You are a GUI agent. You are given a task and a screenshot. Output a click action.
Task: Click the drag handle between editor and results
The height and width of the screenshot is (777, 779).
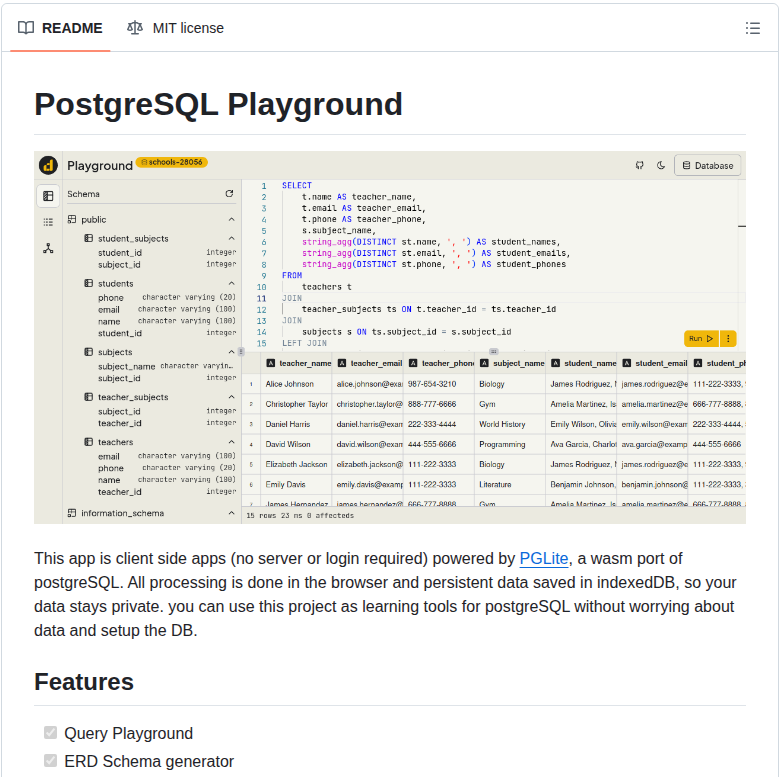pyautogui.click(x=493, y=351)
